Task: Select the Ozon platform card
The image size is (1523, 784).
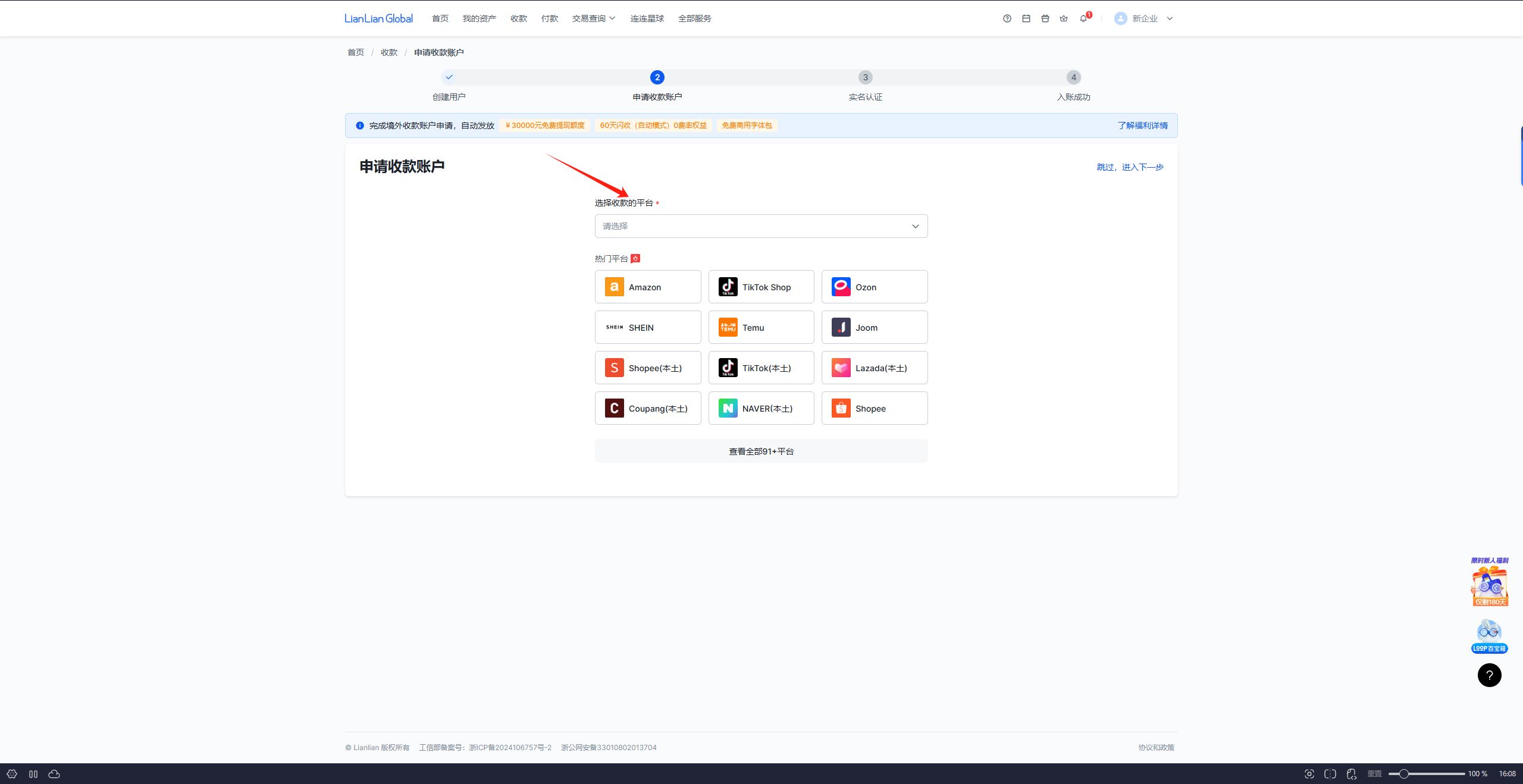Action: [x=875, y=287]
